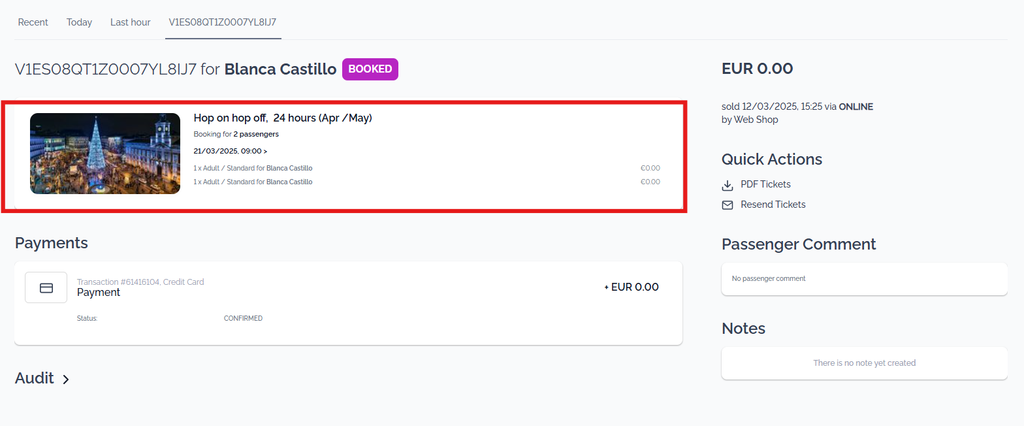Click the credit card payment icon
Screen dimensions: 1024x426
[x=46, y=287]
